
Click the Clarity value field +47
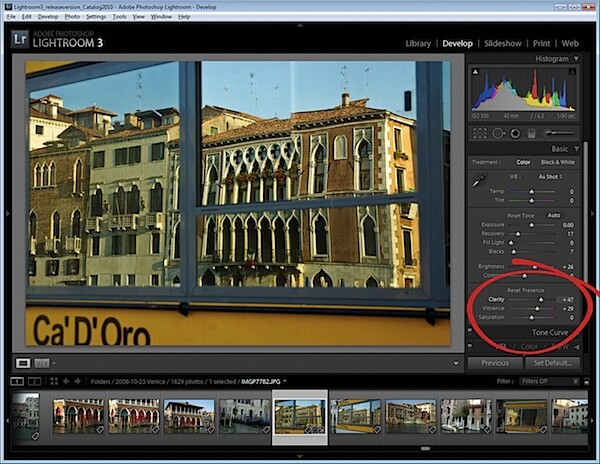point(566,300)
